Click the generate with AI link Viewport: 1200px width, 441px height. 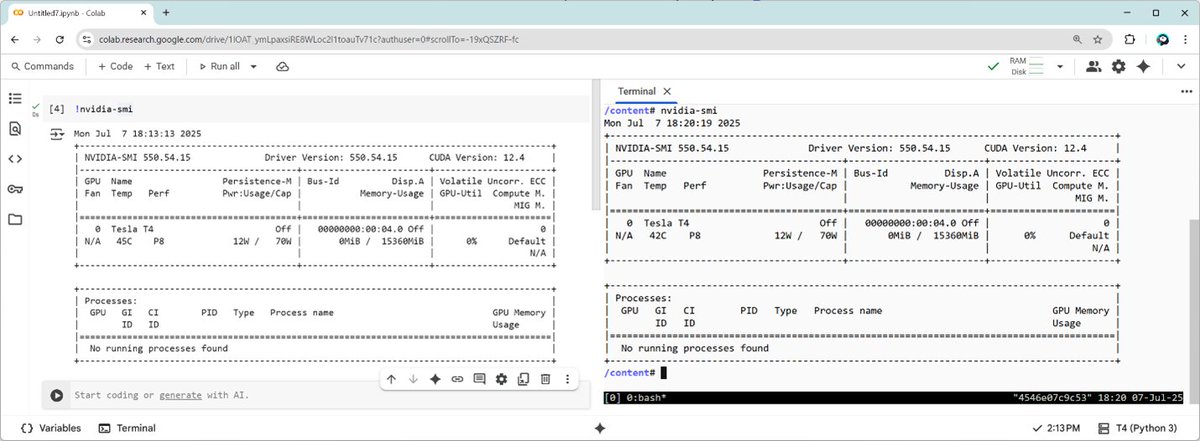click(x=181, y=395)
